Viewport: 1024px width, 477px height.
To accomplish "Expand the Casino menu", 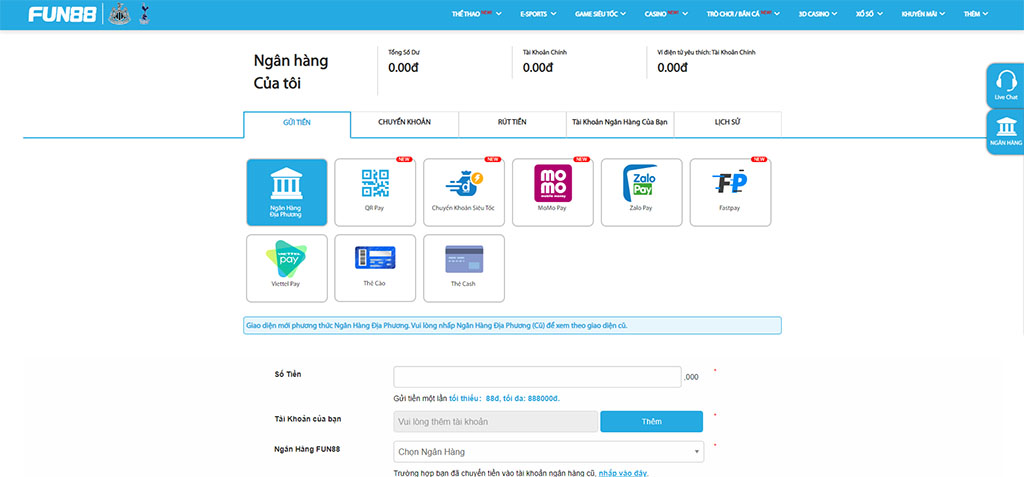I will point(666,14).
